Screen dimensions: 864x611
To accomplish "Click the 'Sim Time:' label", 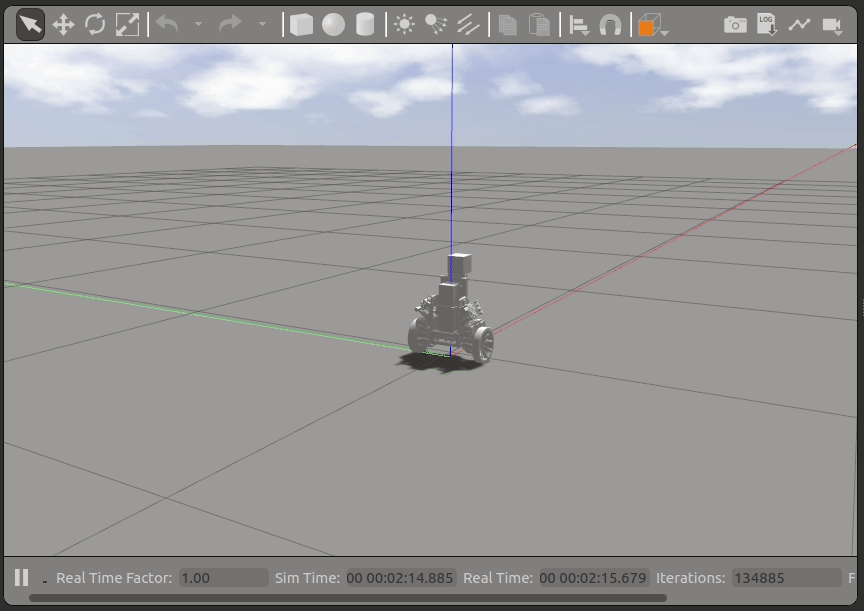I will [x=307, y=578].
